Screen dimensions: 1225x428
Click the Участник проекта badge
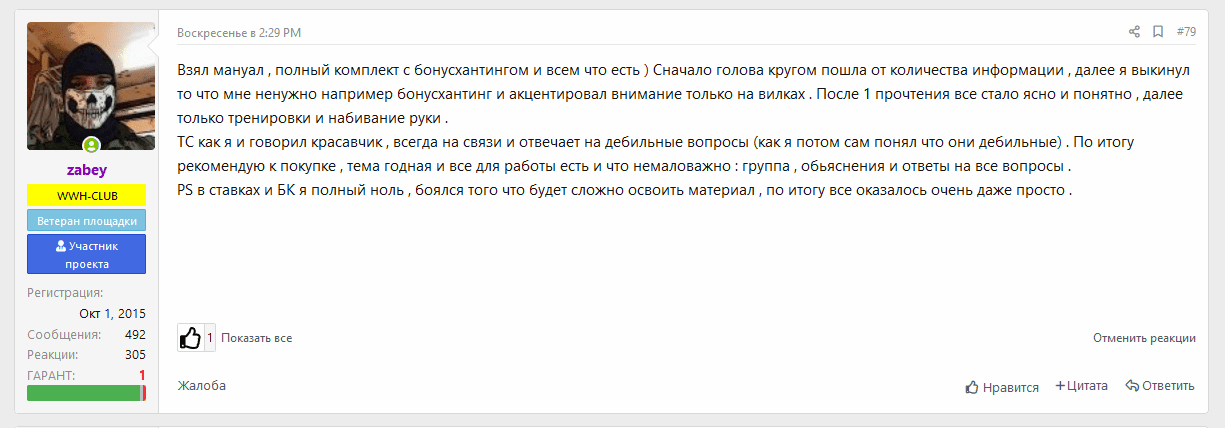pos(87,254)
